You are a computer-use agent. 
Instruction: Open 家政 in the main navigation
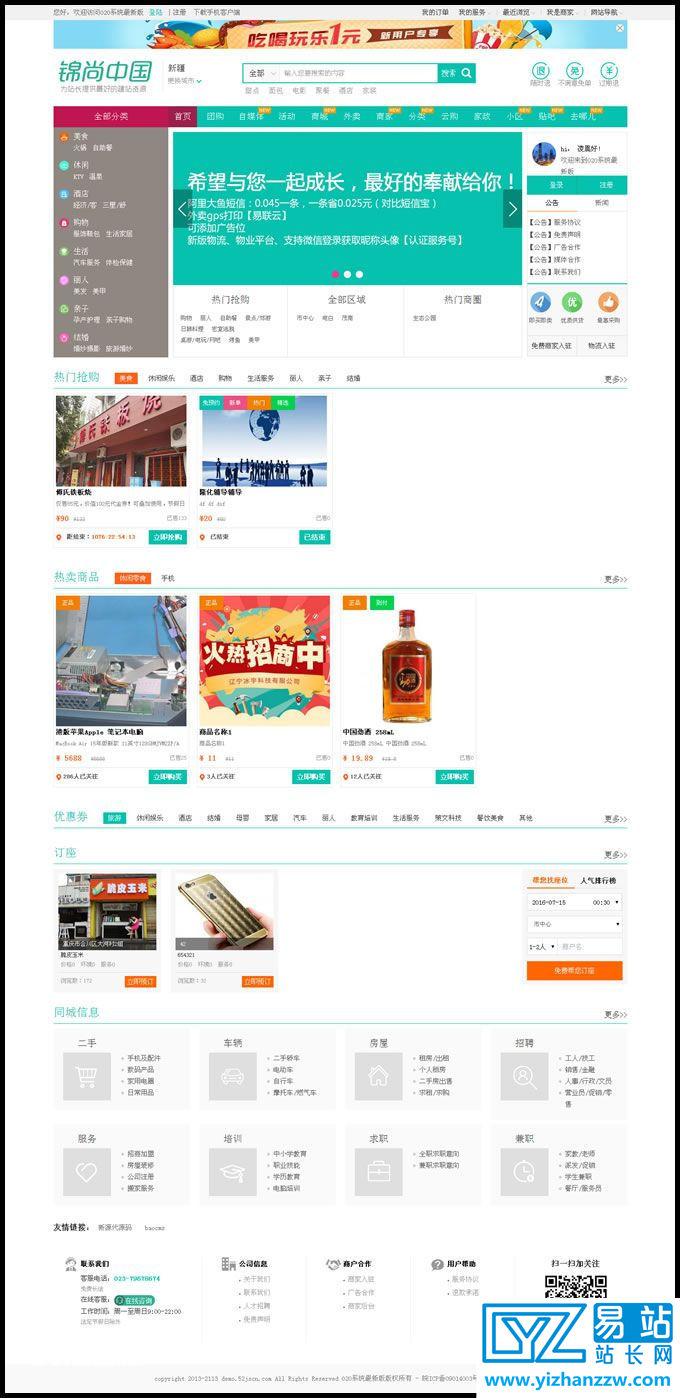click(482, 116)
